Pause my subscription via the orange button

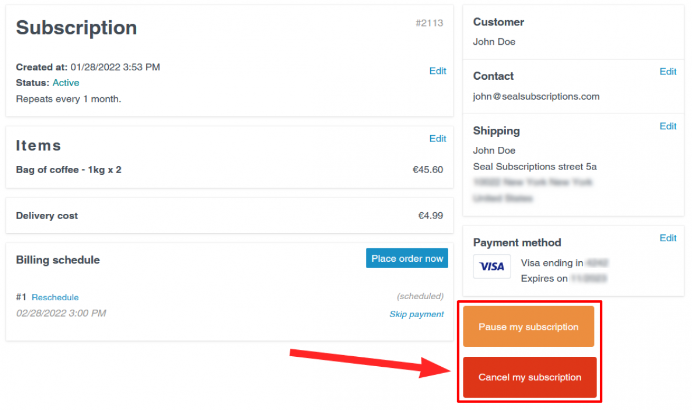[x=528, y=327]
